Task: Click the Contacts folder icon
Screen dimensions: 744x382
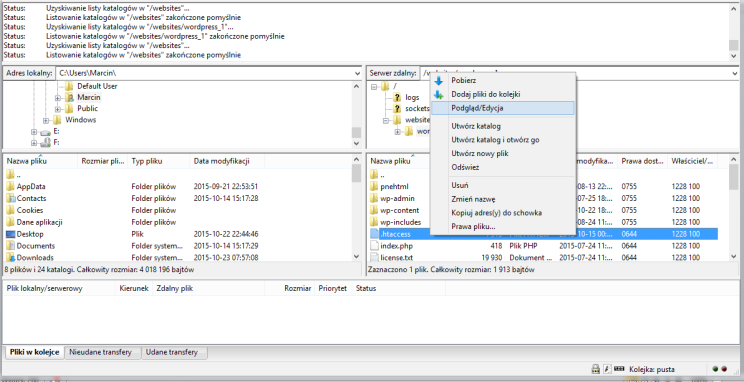Action: pos(10,198)
